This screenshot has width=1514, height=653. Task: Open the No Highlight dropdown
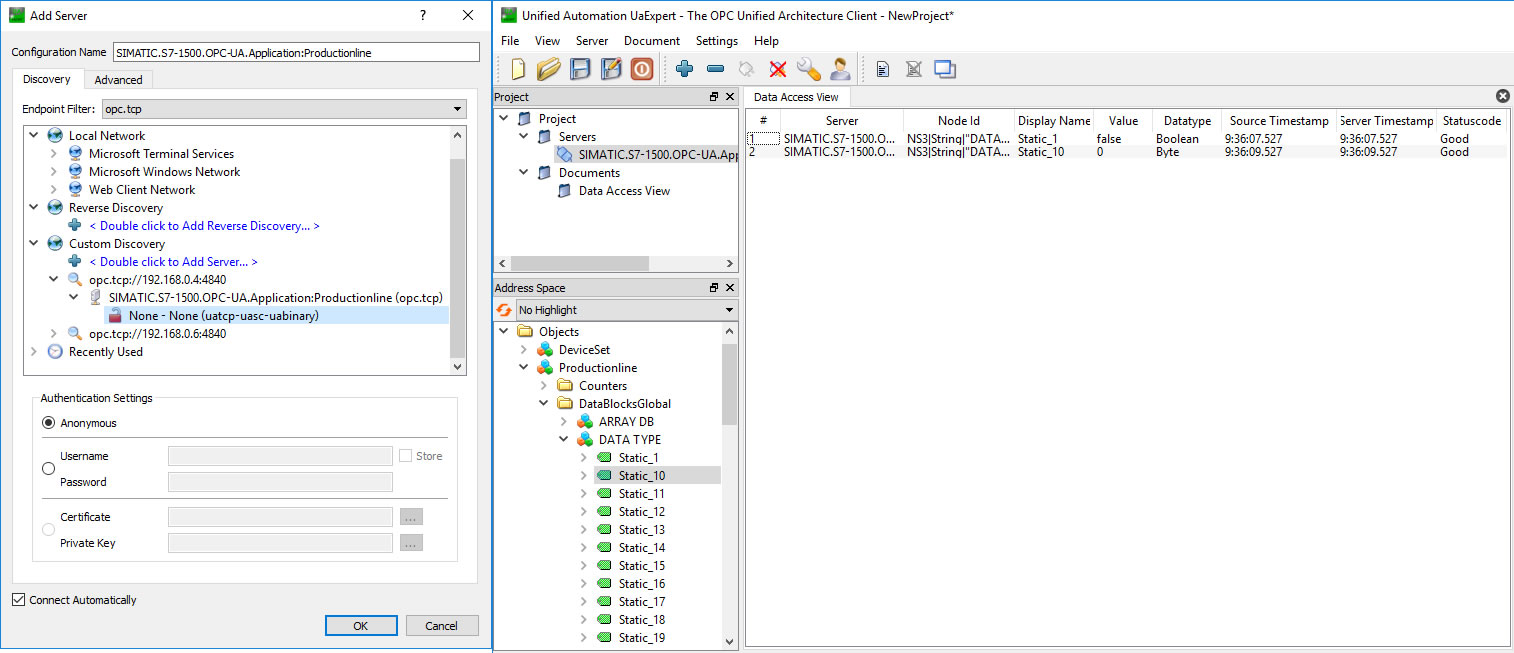tap(627, 310)
